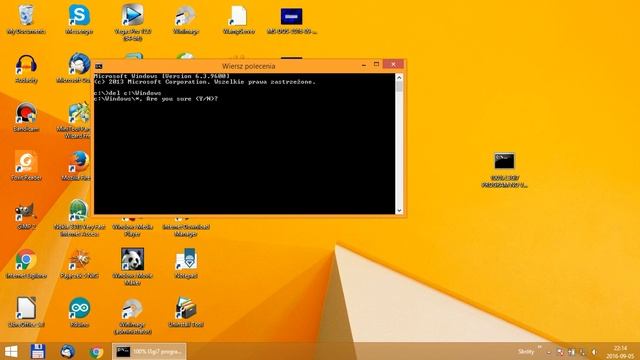Open the red flag action center tray icon
Viewport: 640px width, 360px height.
(560, 352)
